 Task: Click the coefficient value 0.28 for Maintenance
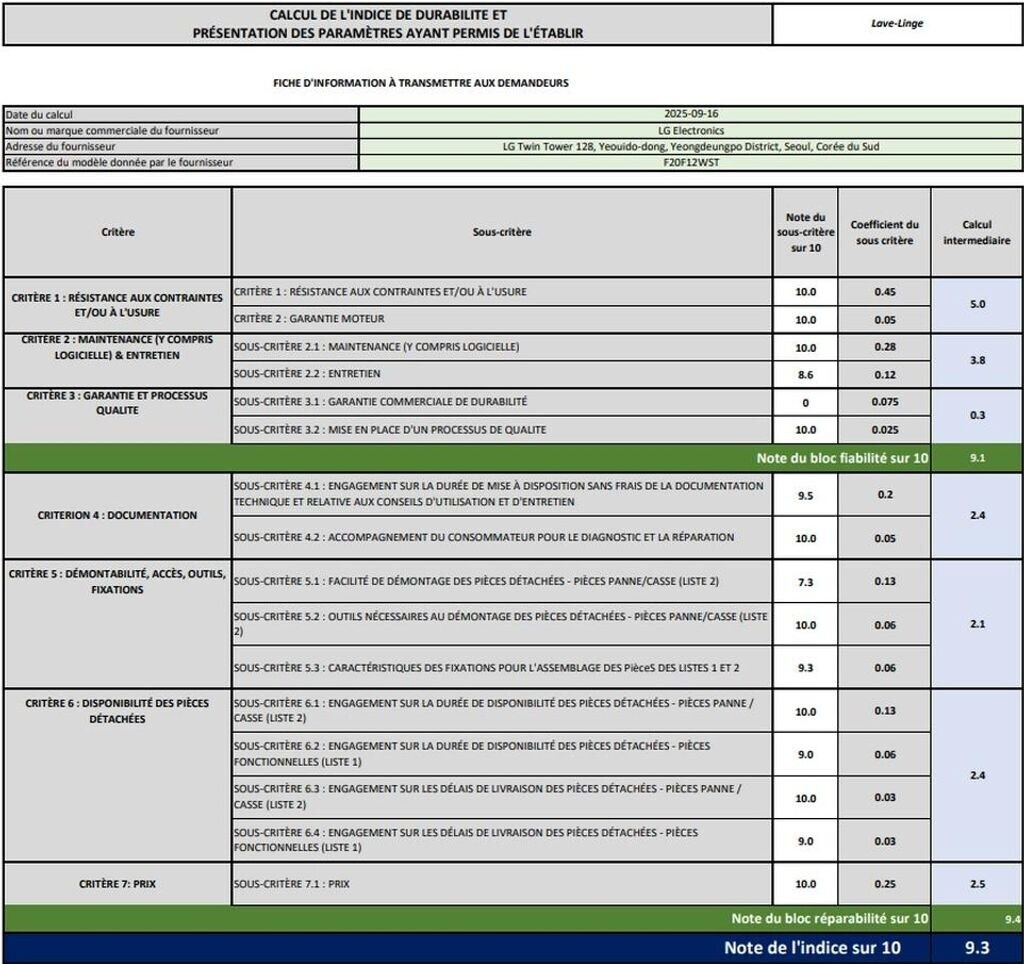click(x=884, y=347)
